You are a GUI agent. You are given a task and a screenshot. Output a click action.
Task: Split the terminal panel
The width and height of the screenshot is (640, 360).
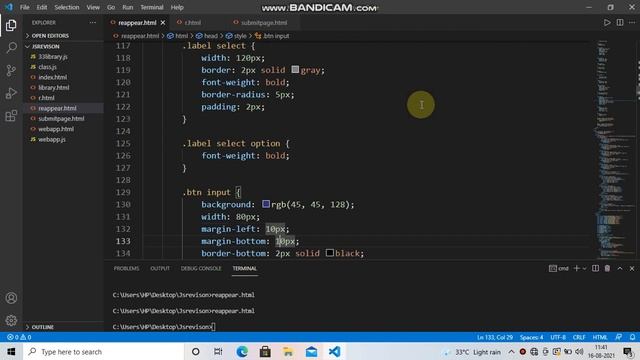click(x=595, y=268)
